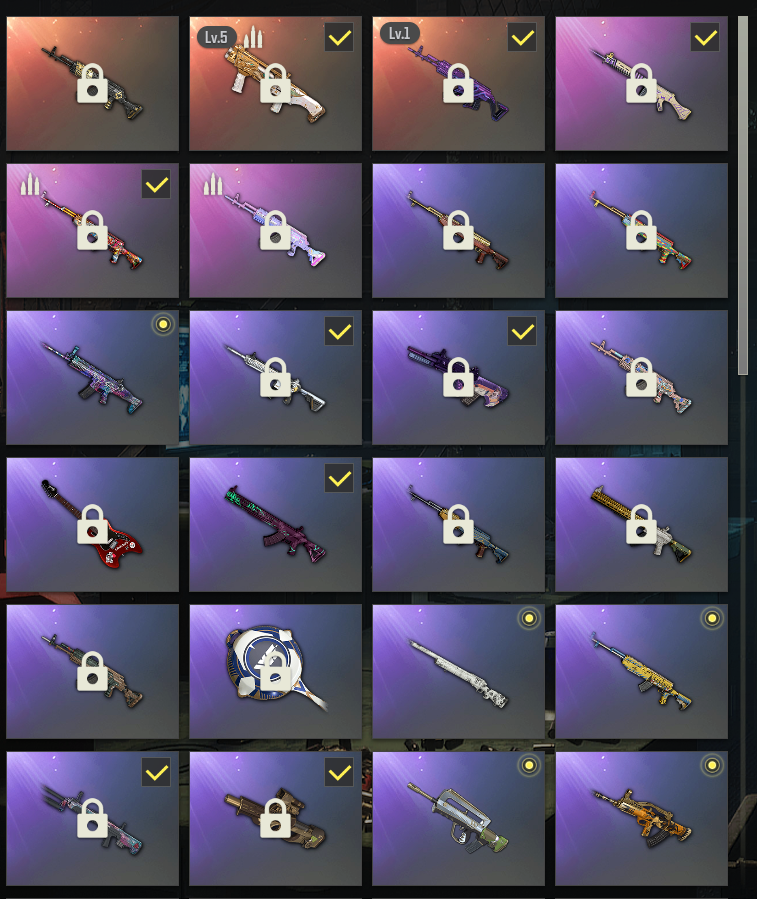Click the lock on the purple Lv.1 rifle
The image size is (757, 899).
click(x=458, y=84)
